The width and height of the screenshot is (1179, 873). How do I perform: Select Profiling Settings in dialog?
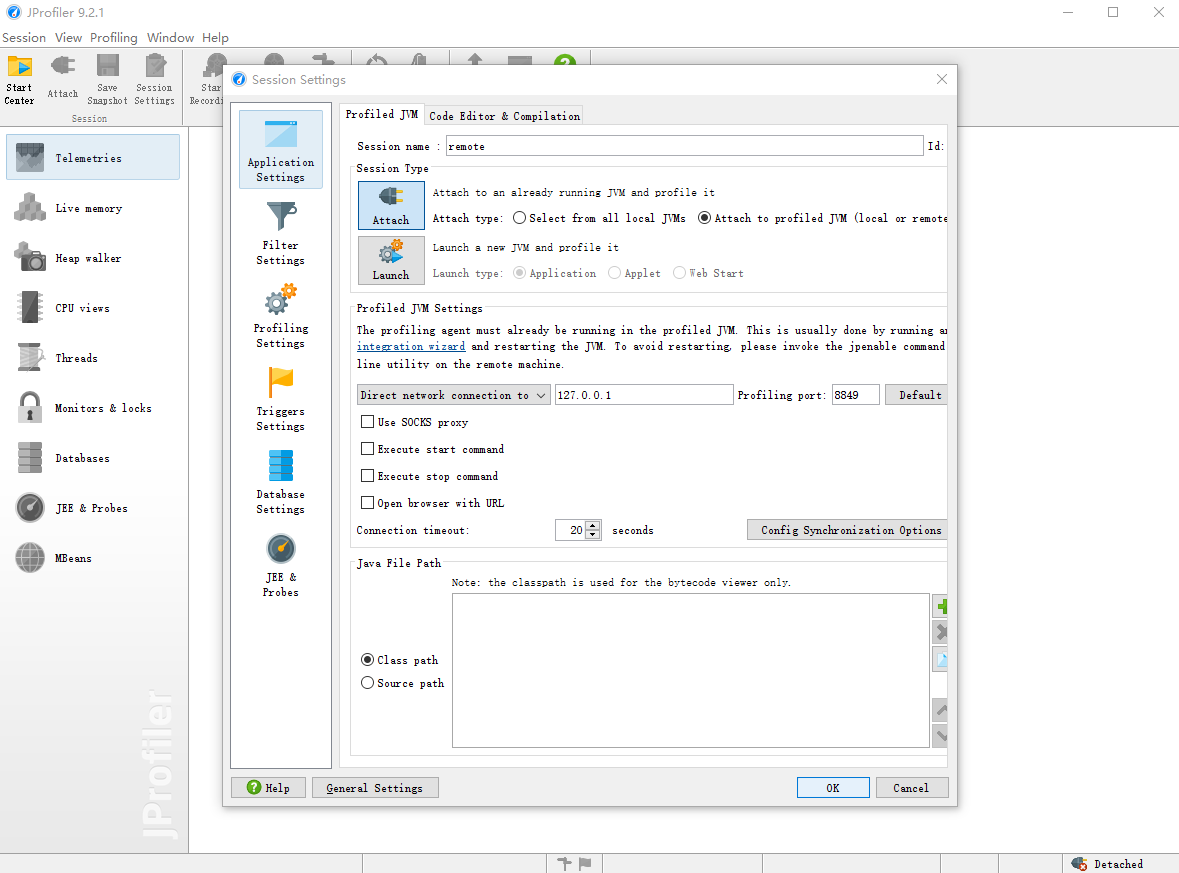pos(280,316)
